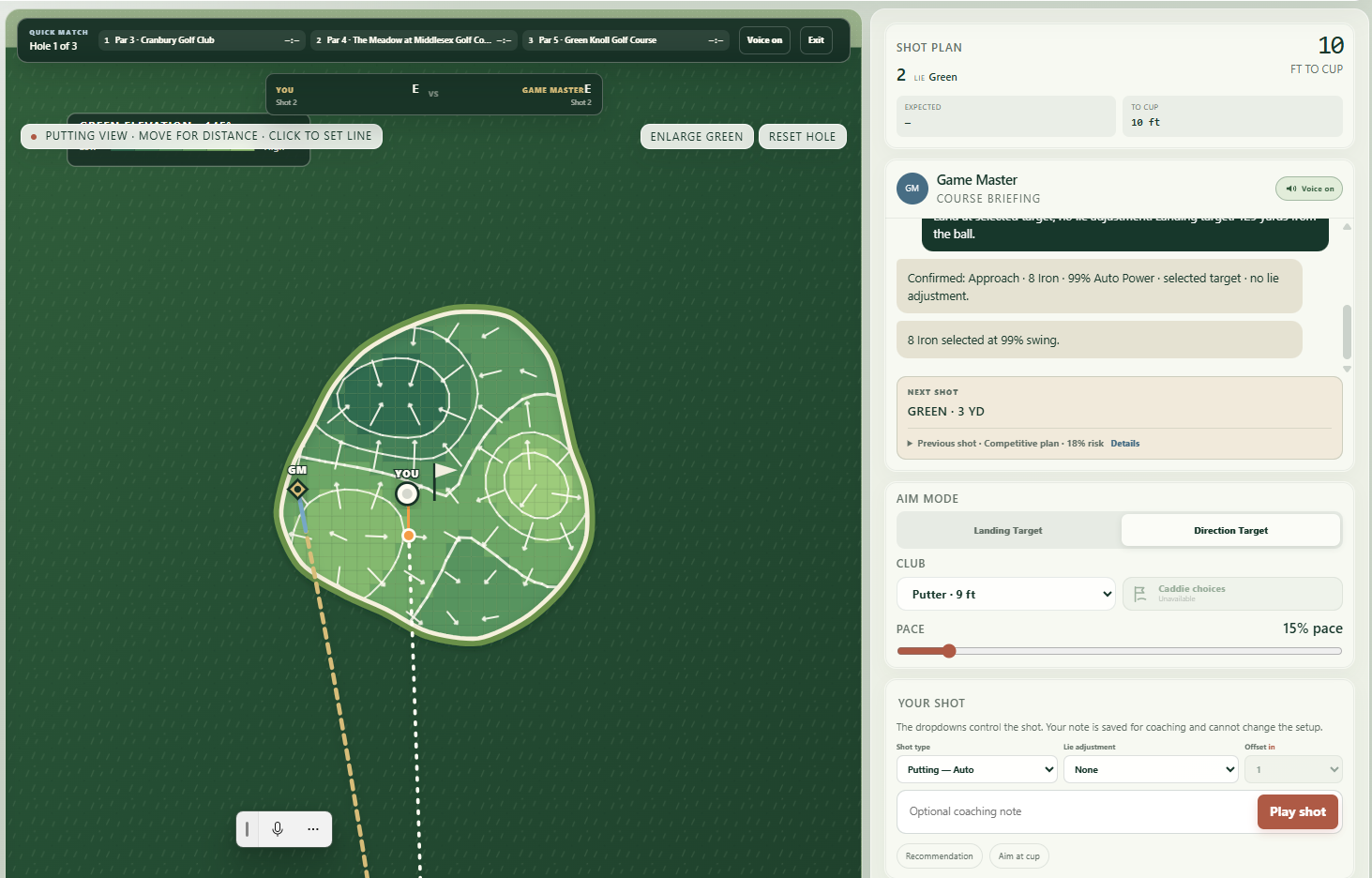Select hole 3 Par 5 Green Knoll Golf Course
1372x878 pixels.
626,40
